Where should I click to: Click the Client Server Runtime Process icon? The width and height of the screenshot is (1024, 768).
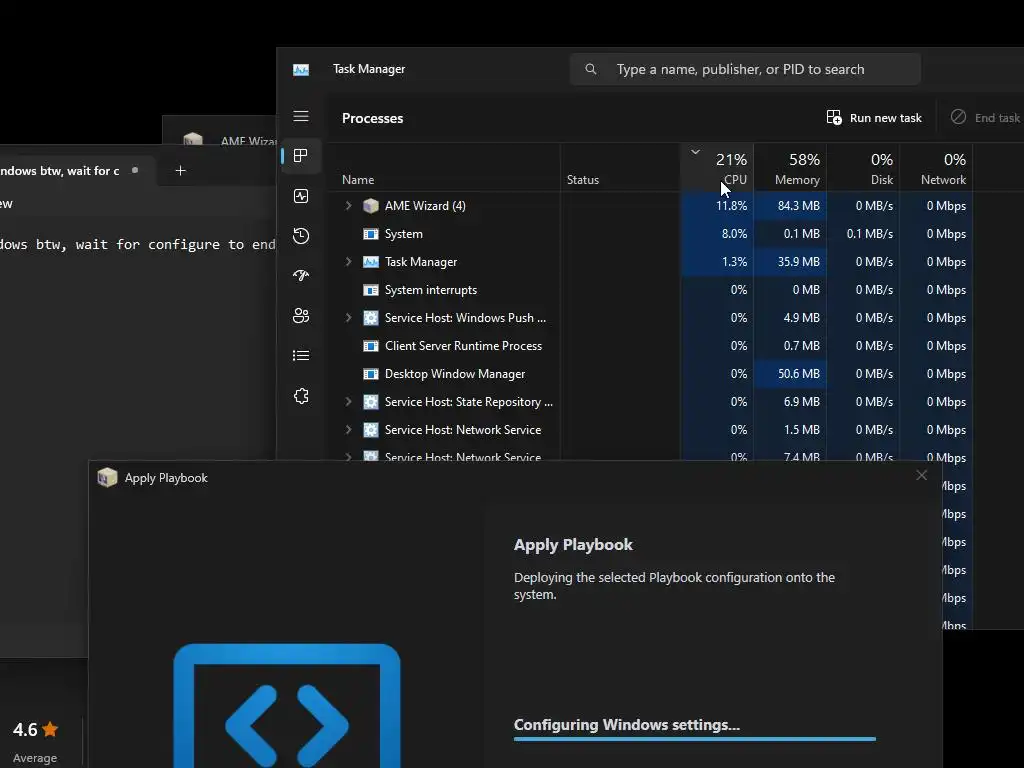coord(370,346)
